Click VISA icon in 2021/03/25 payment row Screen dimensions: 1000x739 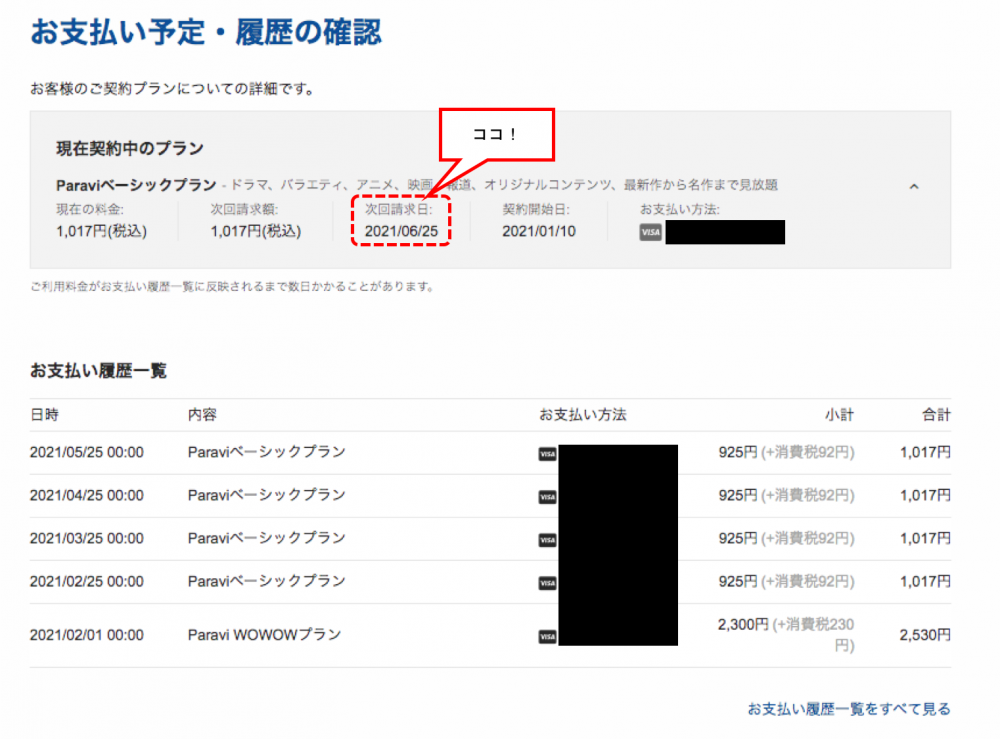pos(547,540)
